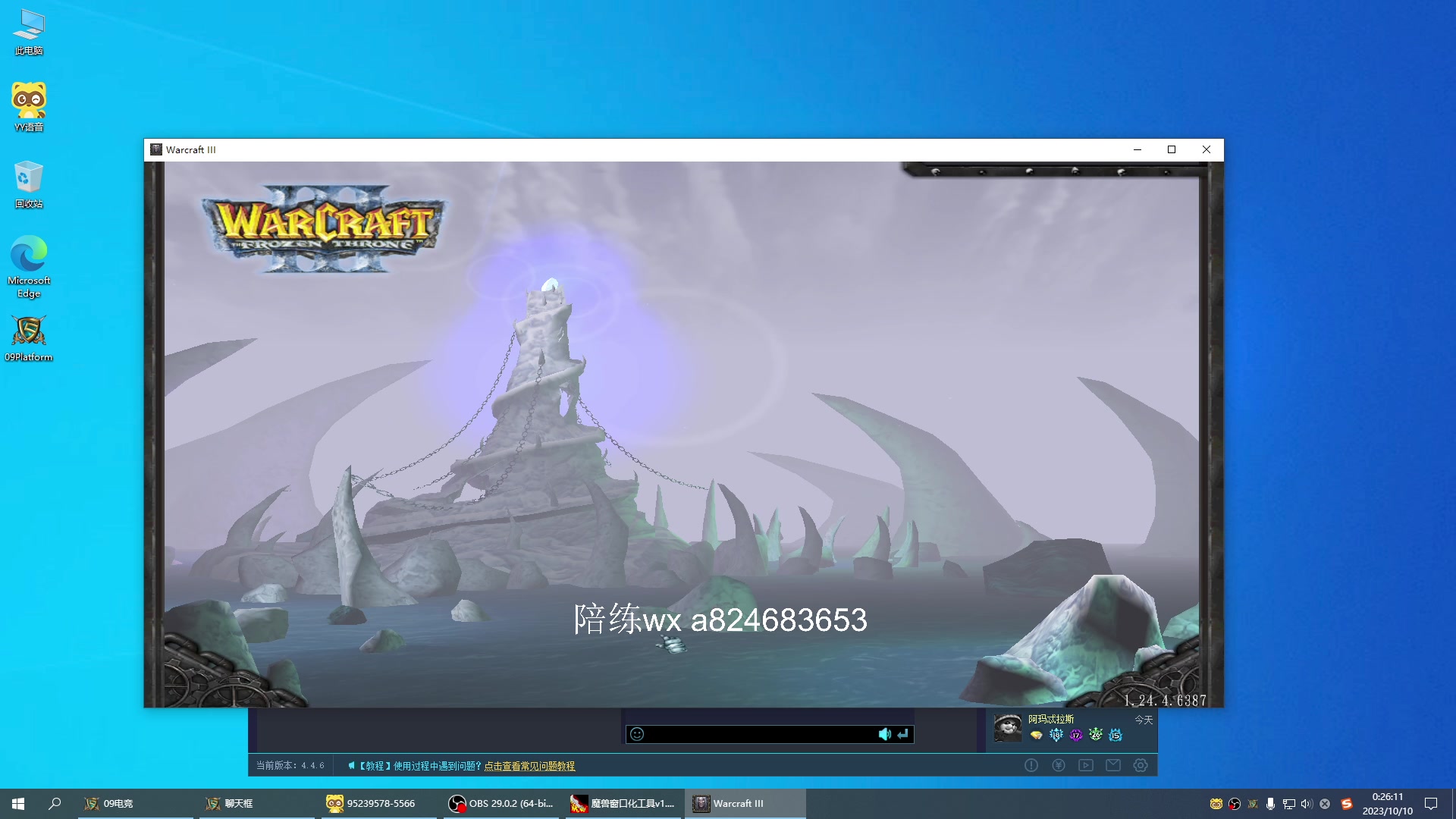Click the level 18 badge icon

(1056, 735)
